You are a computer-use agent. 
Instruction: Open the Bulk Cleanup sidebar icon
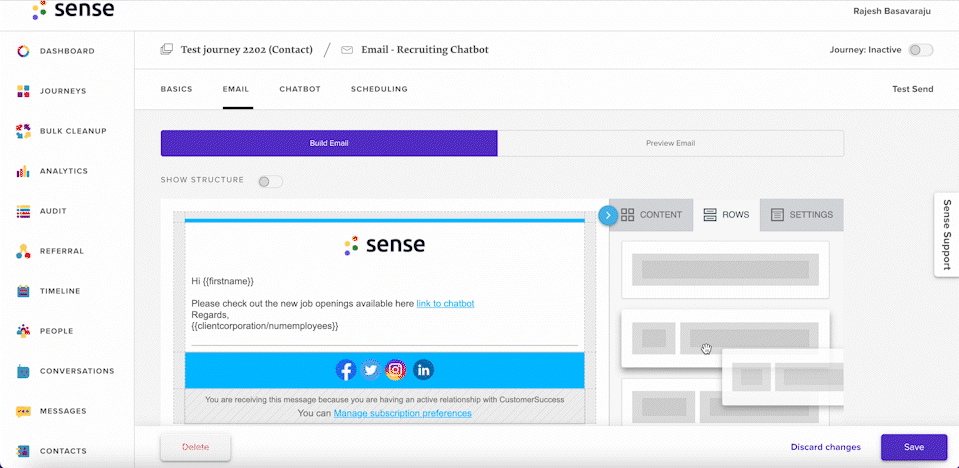tap(23, 131)
